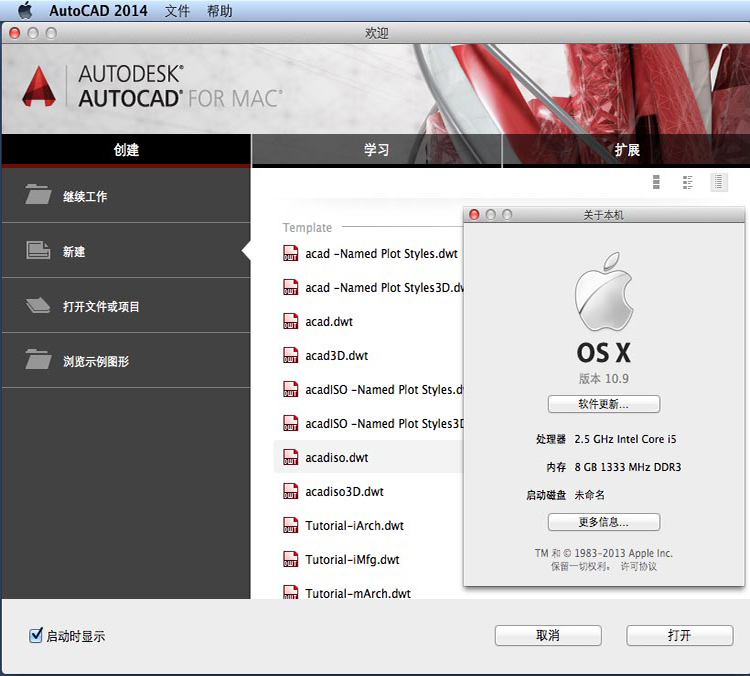Click DWT icon beside Tutorial-iMfg.dwt
The width and height of the screenshot is (750, 676).
(290, 559)
